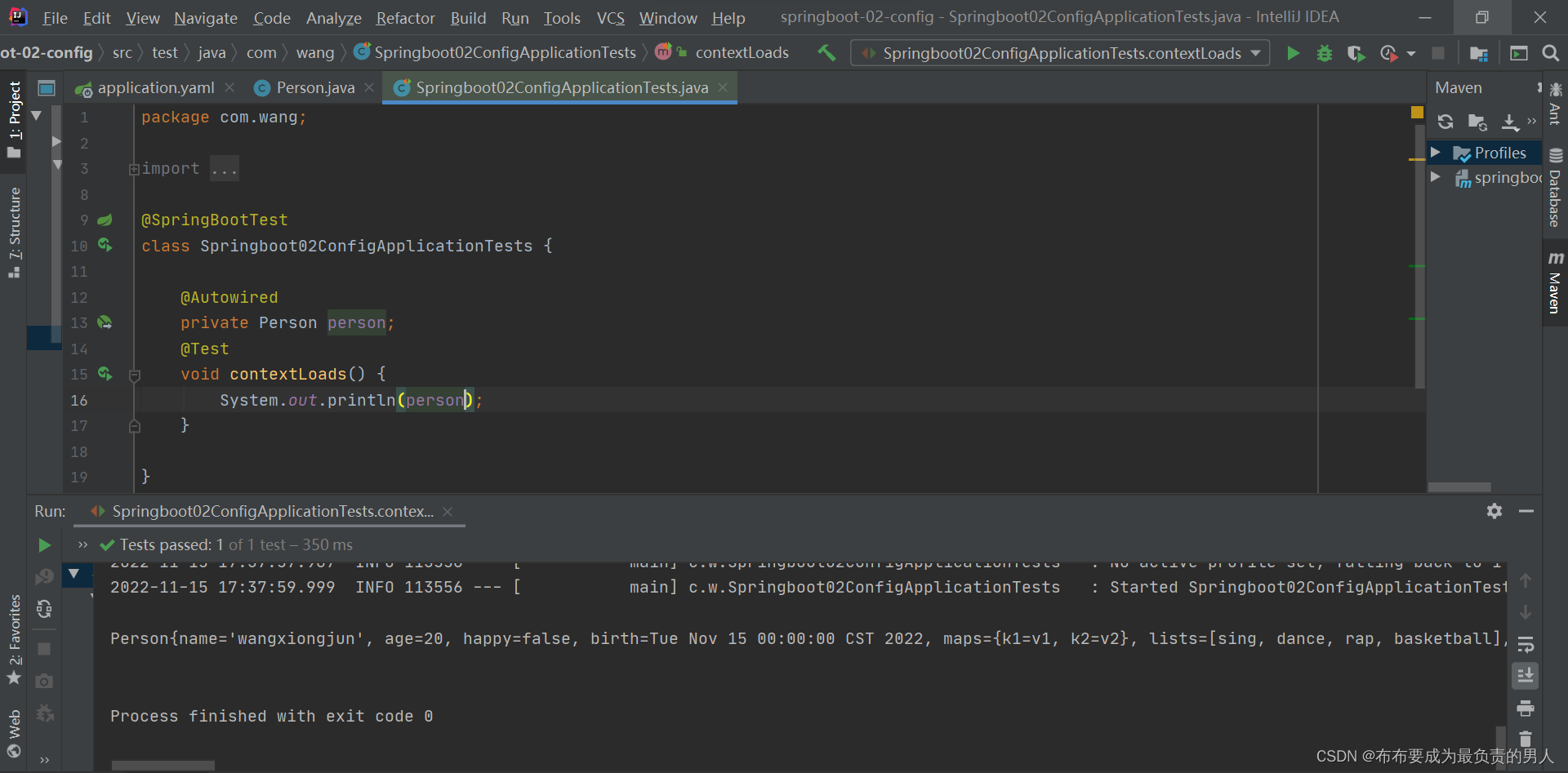Viewport: 1568px width, 773px height.
Task: Toggle soft-wrap in the console
Action: click(1526, 644)
